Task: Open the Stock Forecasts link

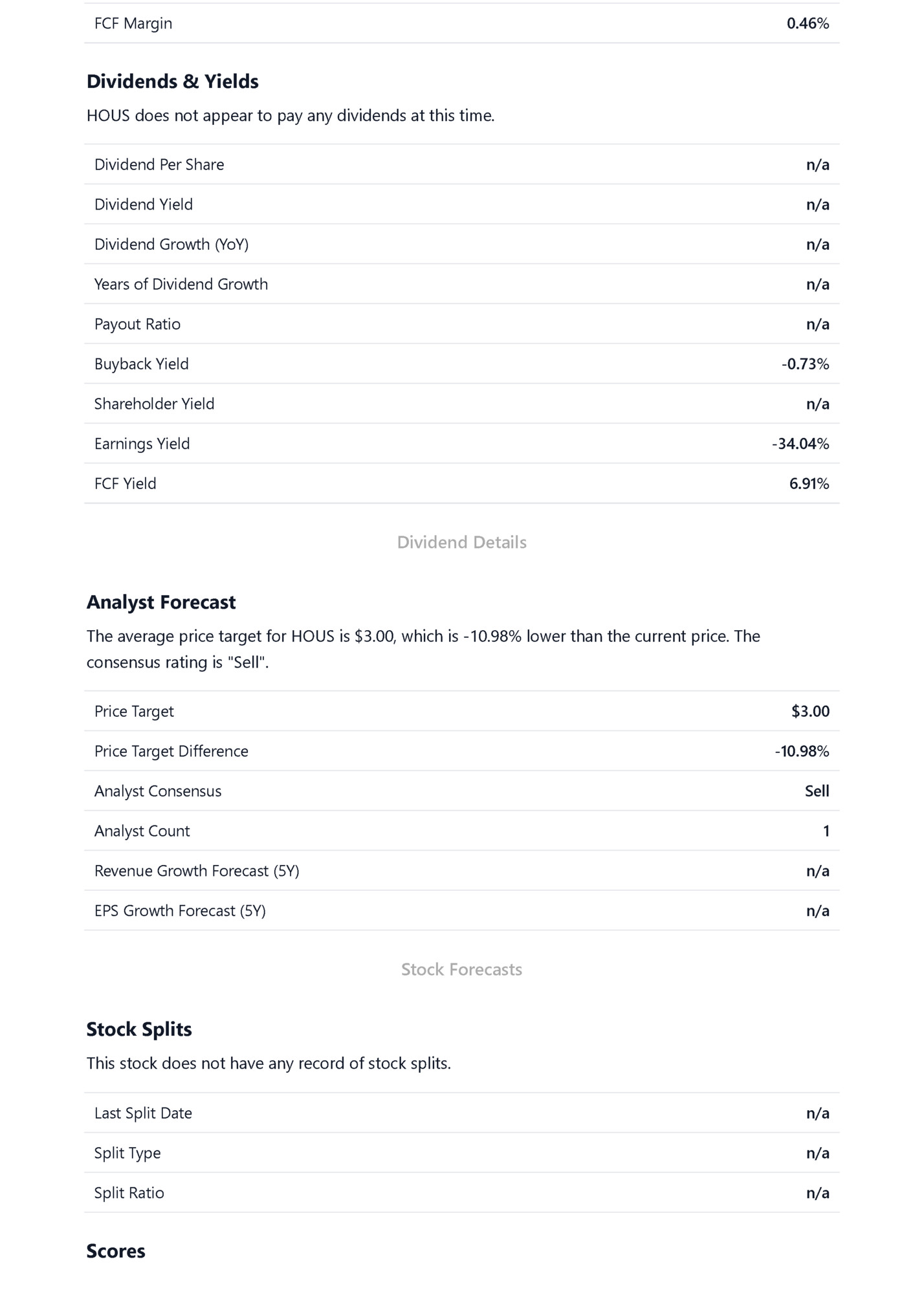Action: (x=461, y=969)
